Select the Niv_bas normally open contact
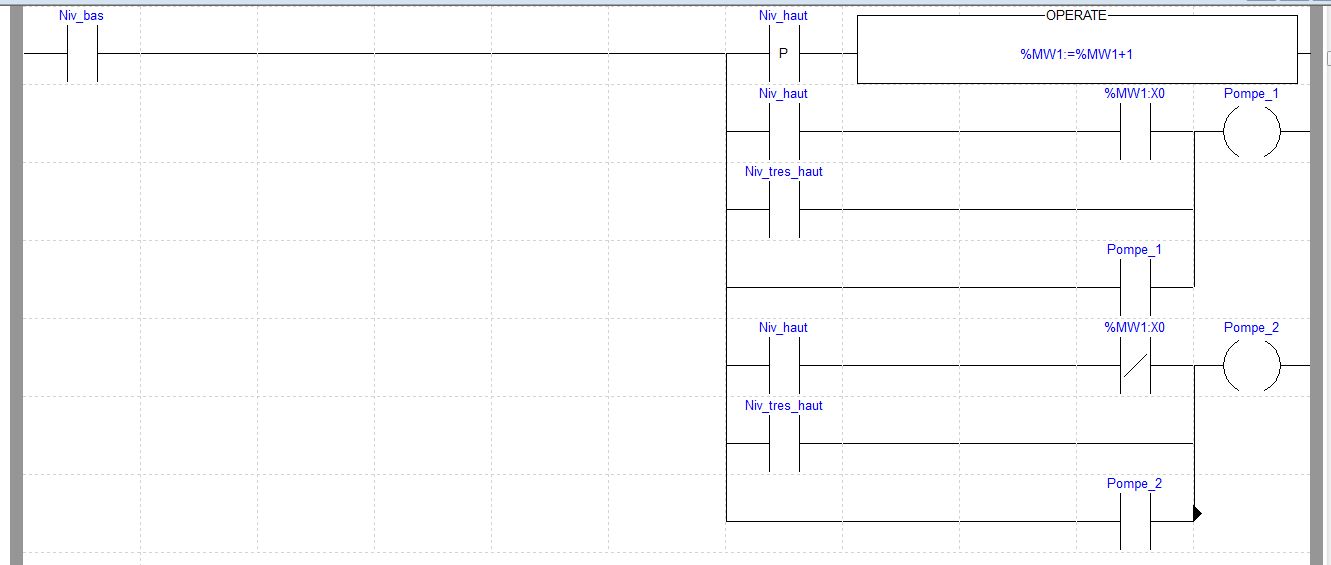Screen dimensions: 1331x565 click(x=82, y=53)
